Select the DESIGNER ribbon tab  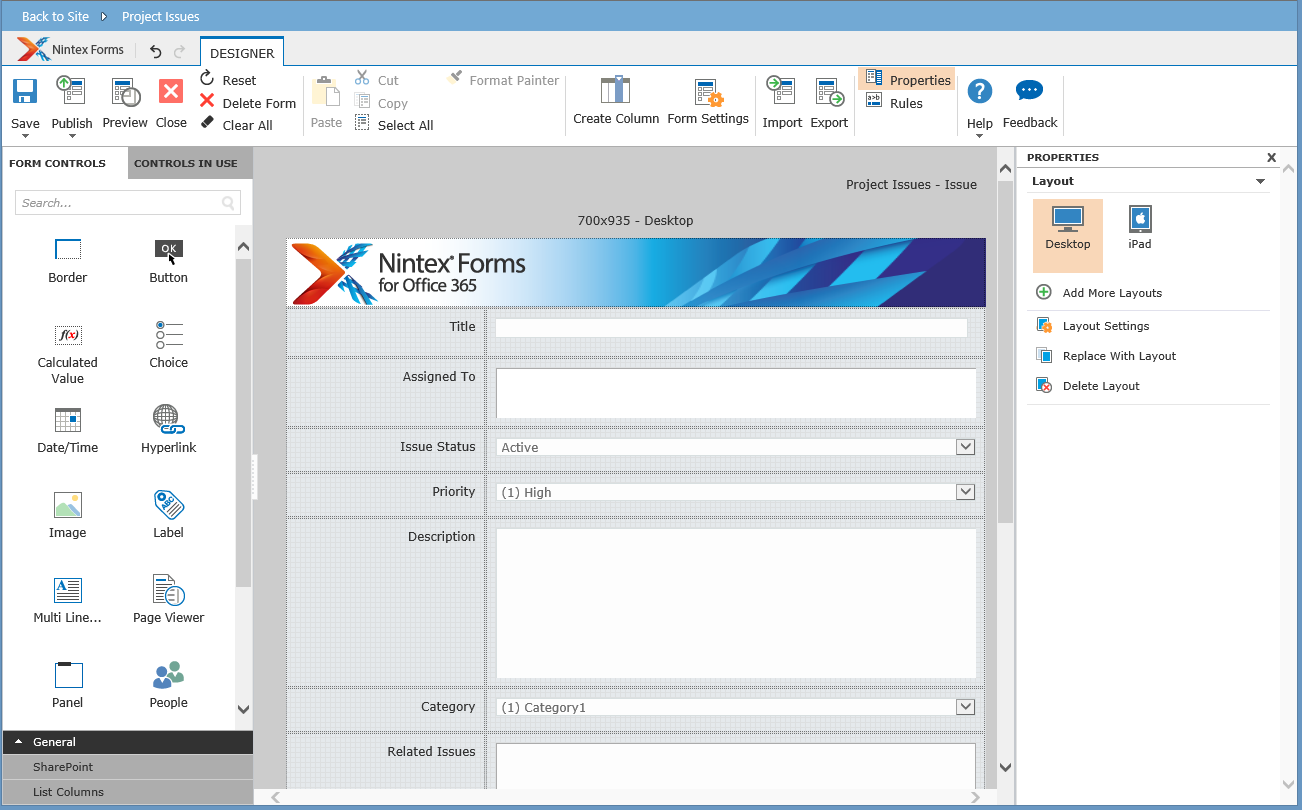pyautogui.click(x=242, y=53)
